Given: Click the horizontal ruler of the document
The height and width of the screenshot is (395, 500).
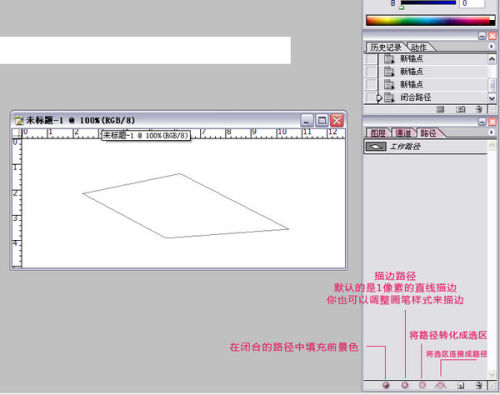Looking at the screenshot, I should (183, 134).
